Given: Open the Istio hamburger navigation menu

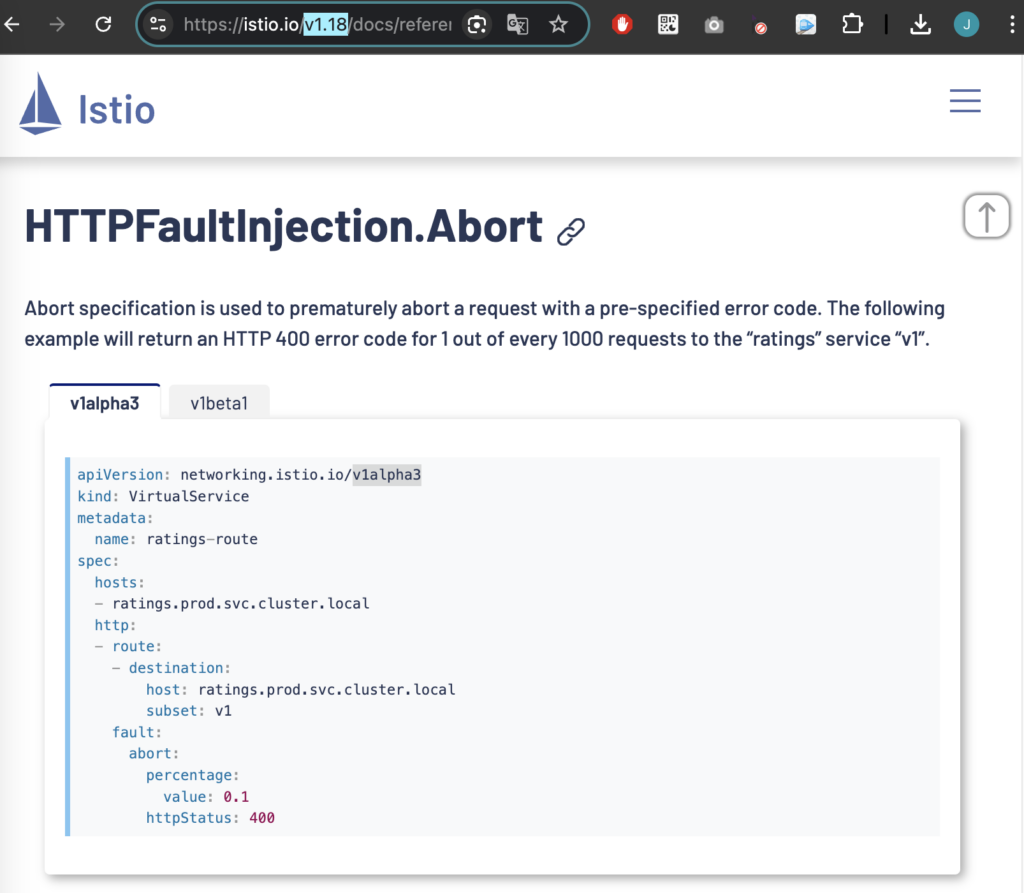Looking at the screenshot, I should coord(965,101).
